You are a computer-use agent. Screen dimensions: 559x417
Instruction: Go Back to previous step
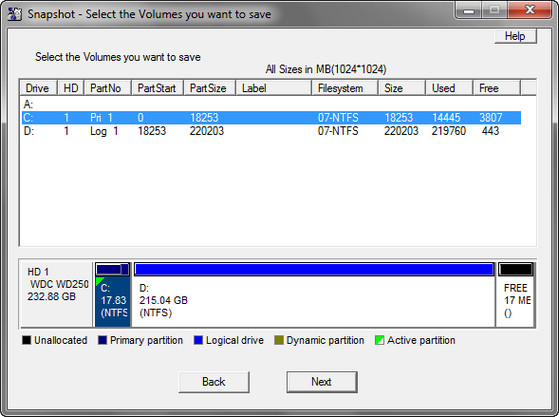click(214, 382)
